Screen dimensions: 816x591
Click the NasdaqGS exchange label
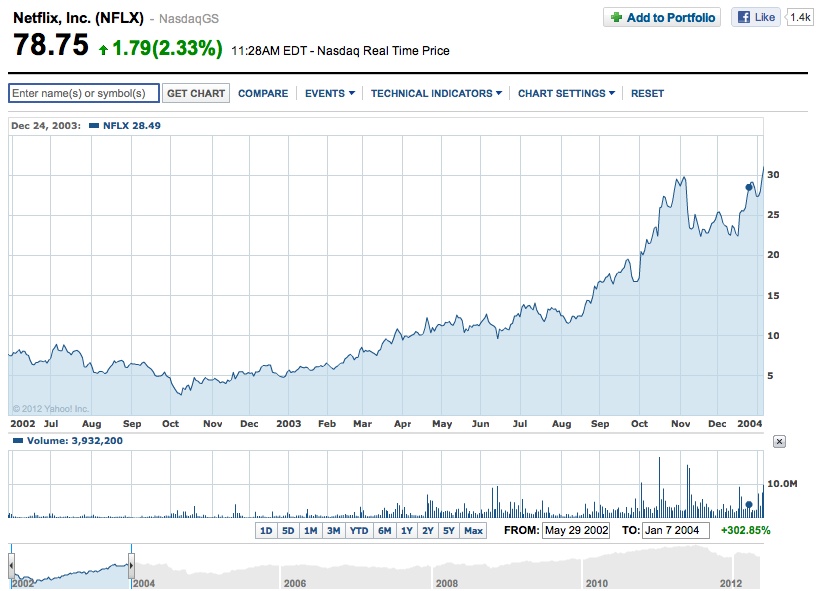click(189, 19)
